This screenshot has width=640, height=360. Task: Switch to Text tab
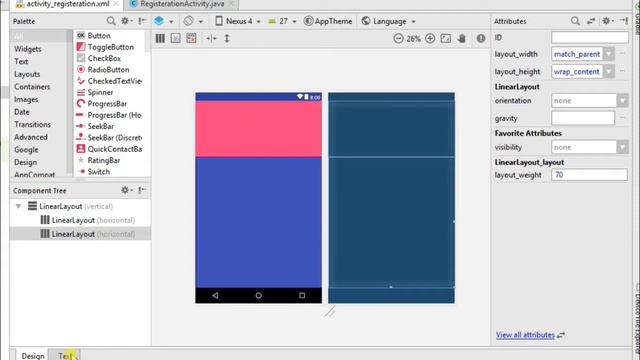tap(64, 356)
